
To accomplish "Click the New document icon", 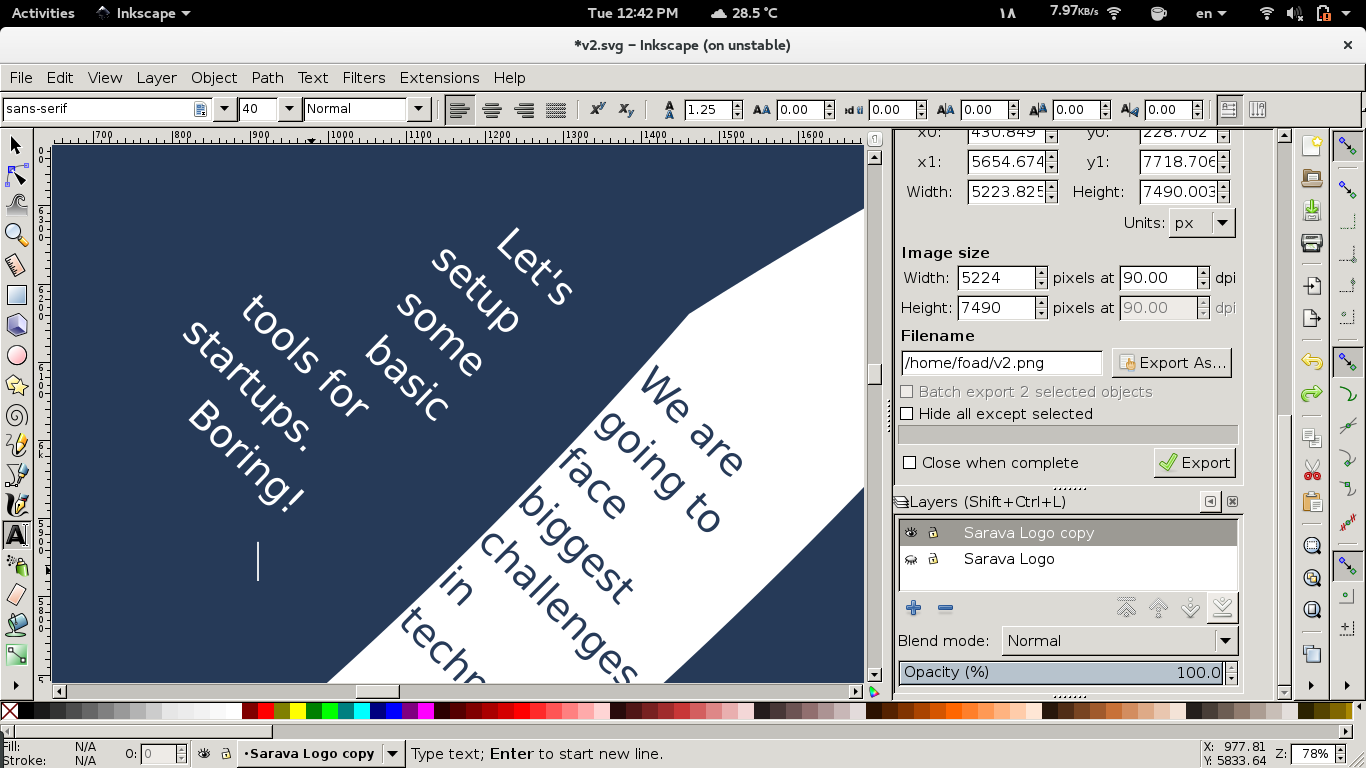I will tap(1312, 147).
